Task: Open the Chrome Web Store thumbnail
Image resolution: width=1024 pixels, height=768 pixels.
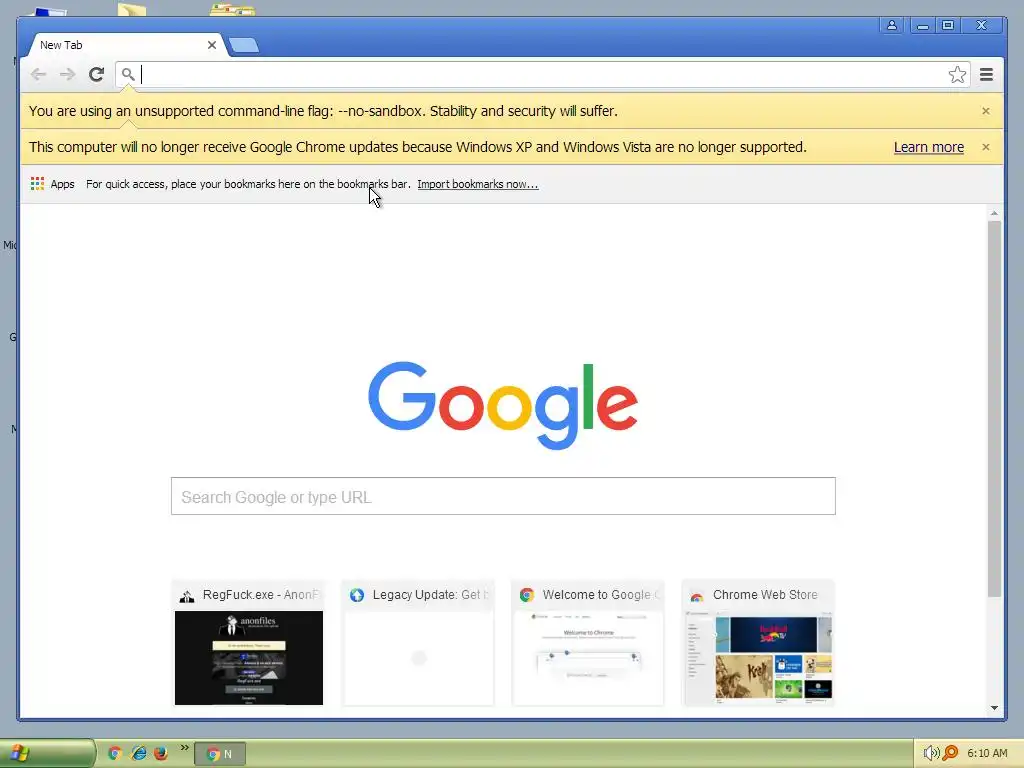Action: click(758, 643)
